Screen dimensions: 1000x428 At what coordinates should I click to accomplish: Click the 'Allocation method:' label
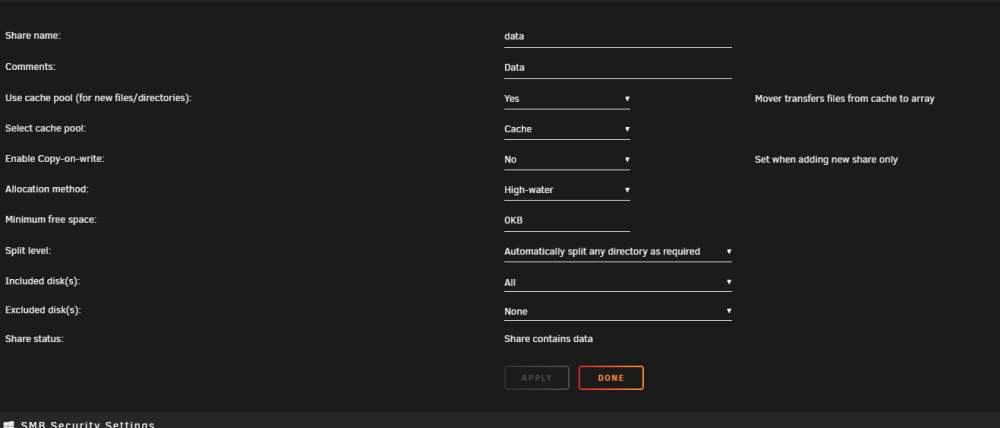point(47,189)
